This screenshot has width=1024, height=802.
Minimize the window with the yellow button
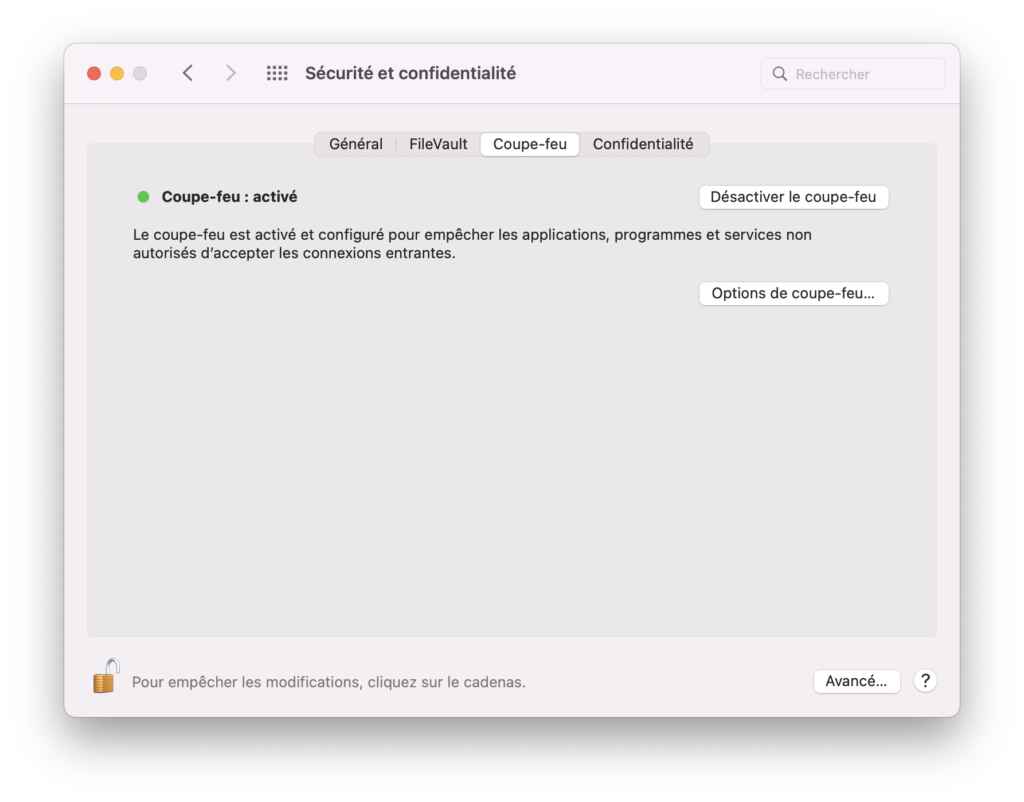click(117, 73)
